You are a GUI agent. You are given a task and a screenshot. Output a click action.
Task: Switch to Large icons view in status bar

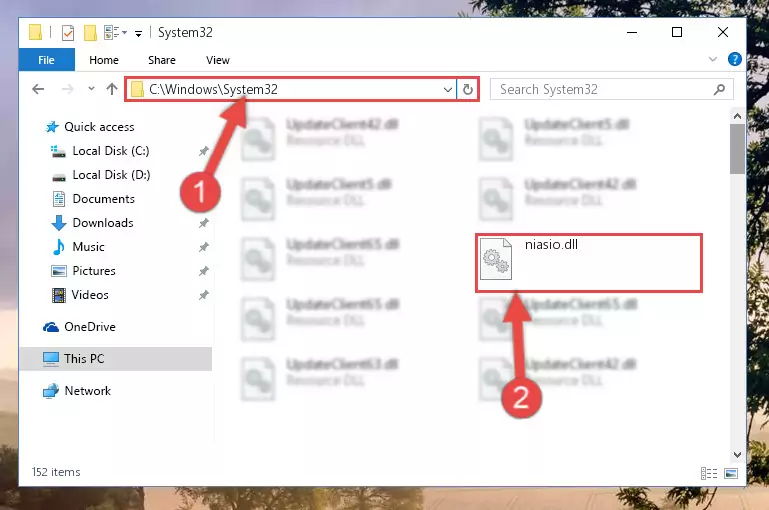(731, 473)
